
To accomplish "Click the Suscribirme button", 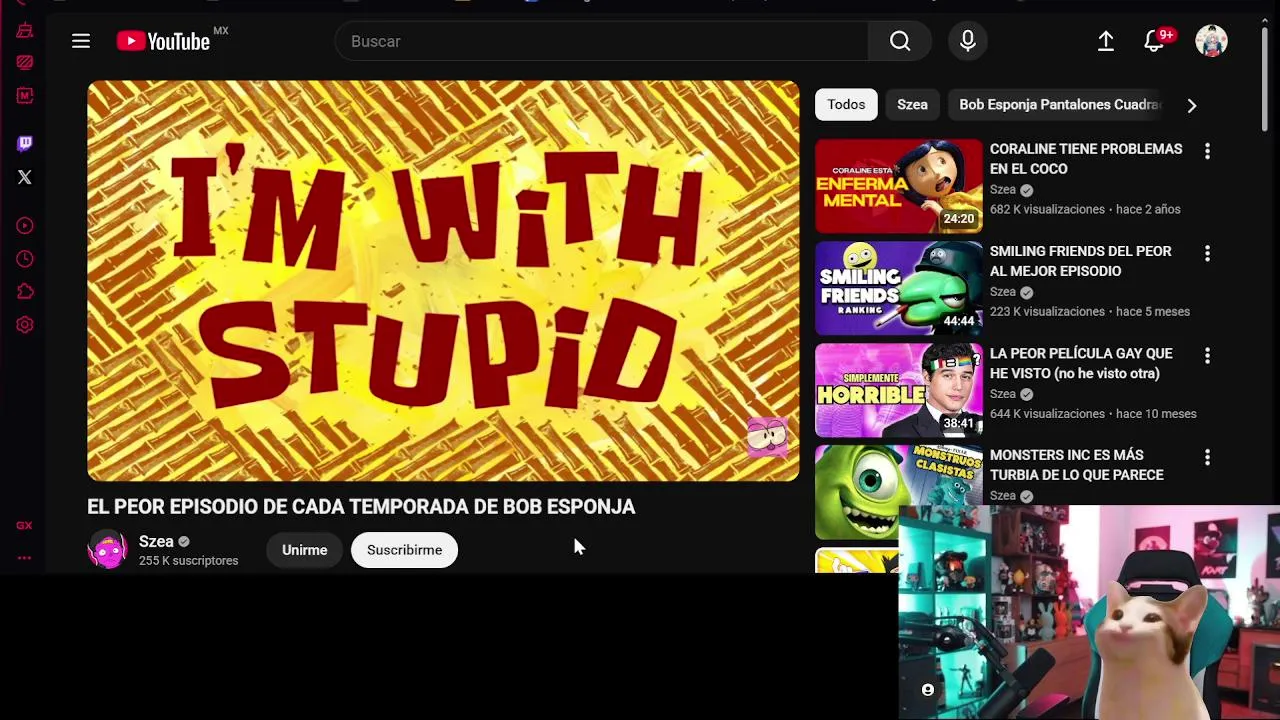I will 404,550.
